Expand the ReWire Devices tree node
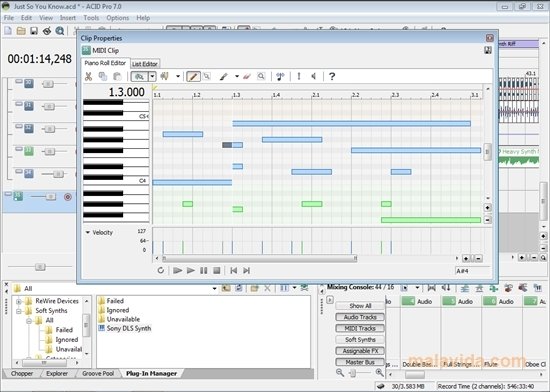This screenshot has width=550, height=392. (19, 301)
